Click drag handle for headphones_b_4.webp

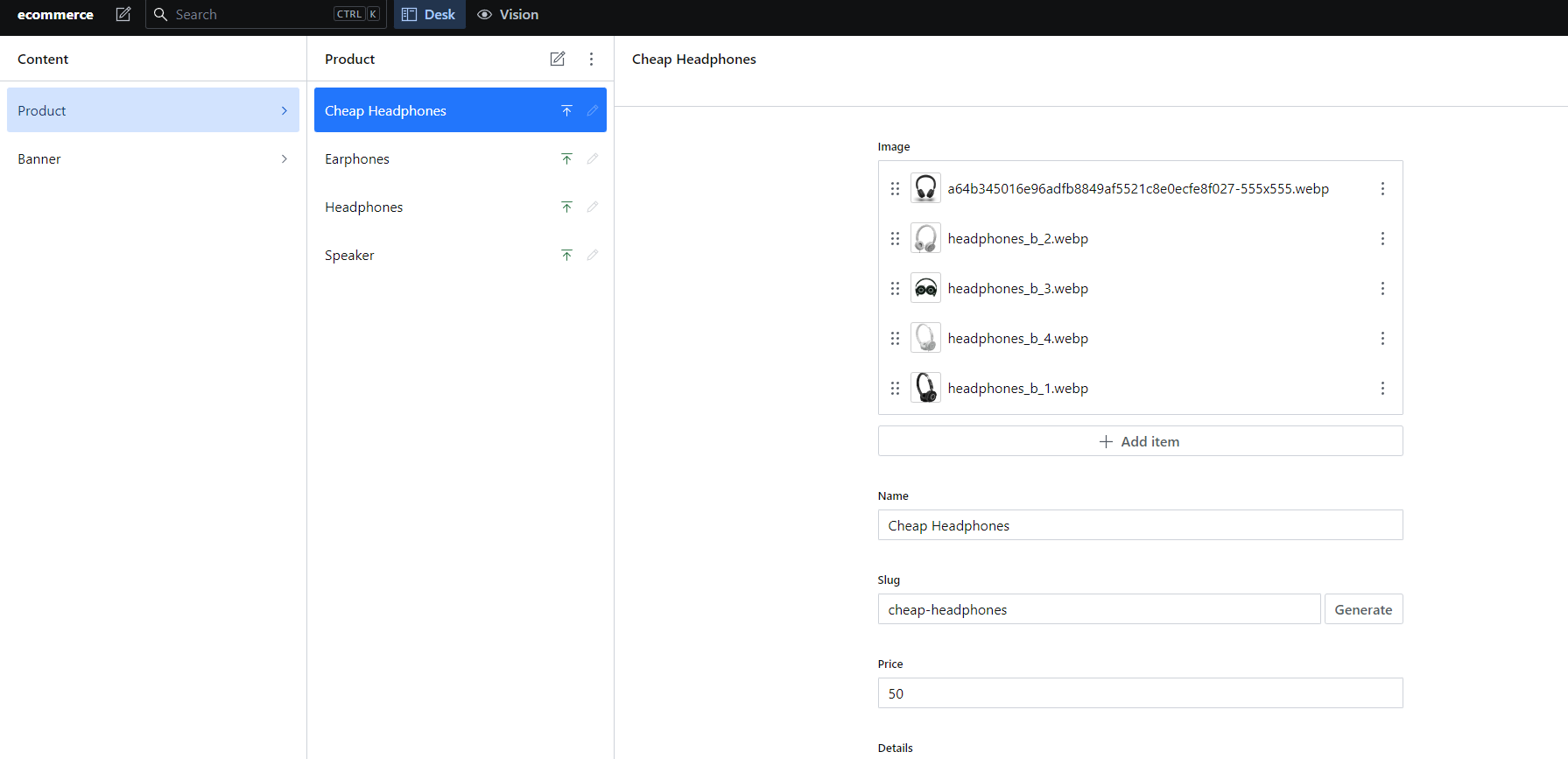point(895,338)
